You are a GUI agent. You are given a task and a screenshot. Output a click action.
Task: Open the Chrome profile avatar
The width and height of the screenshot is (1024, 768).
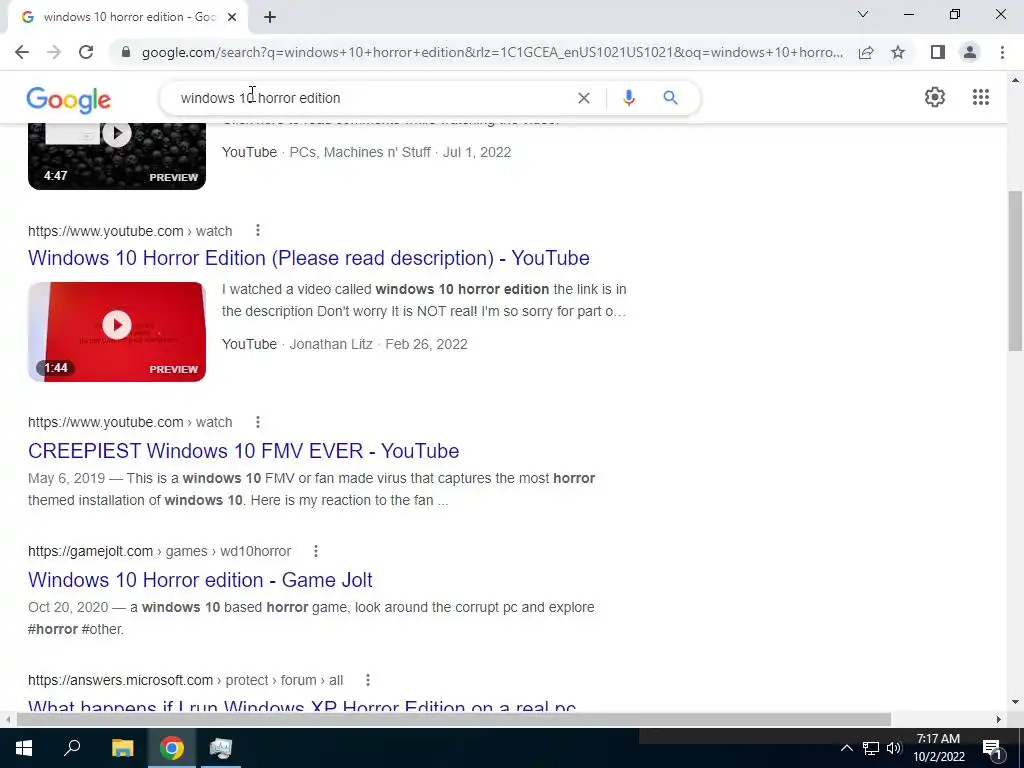[970, 52]
